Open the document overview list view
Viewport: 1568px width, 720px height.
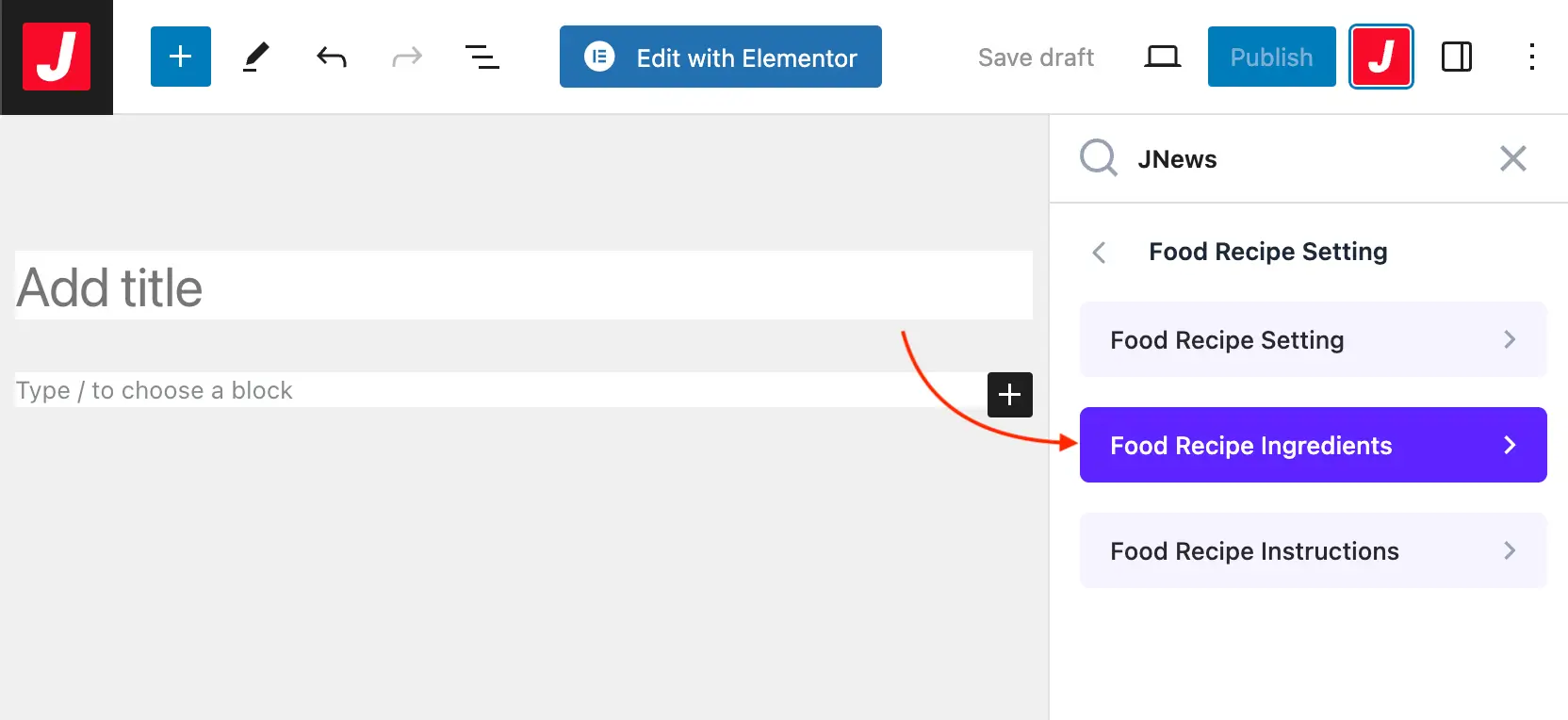[482, 57]
